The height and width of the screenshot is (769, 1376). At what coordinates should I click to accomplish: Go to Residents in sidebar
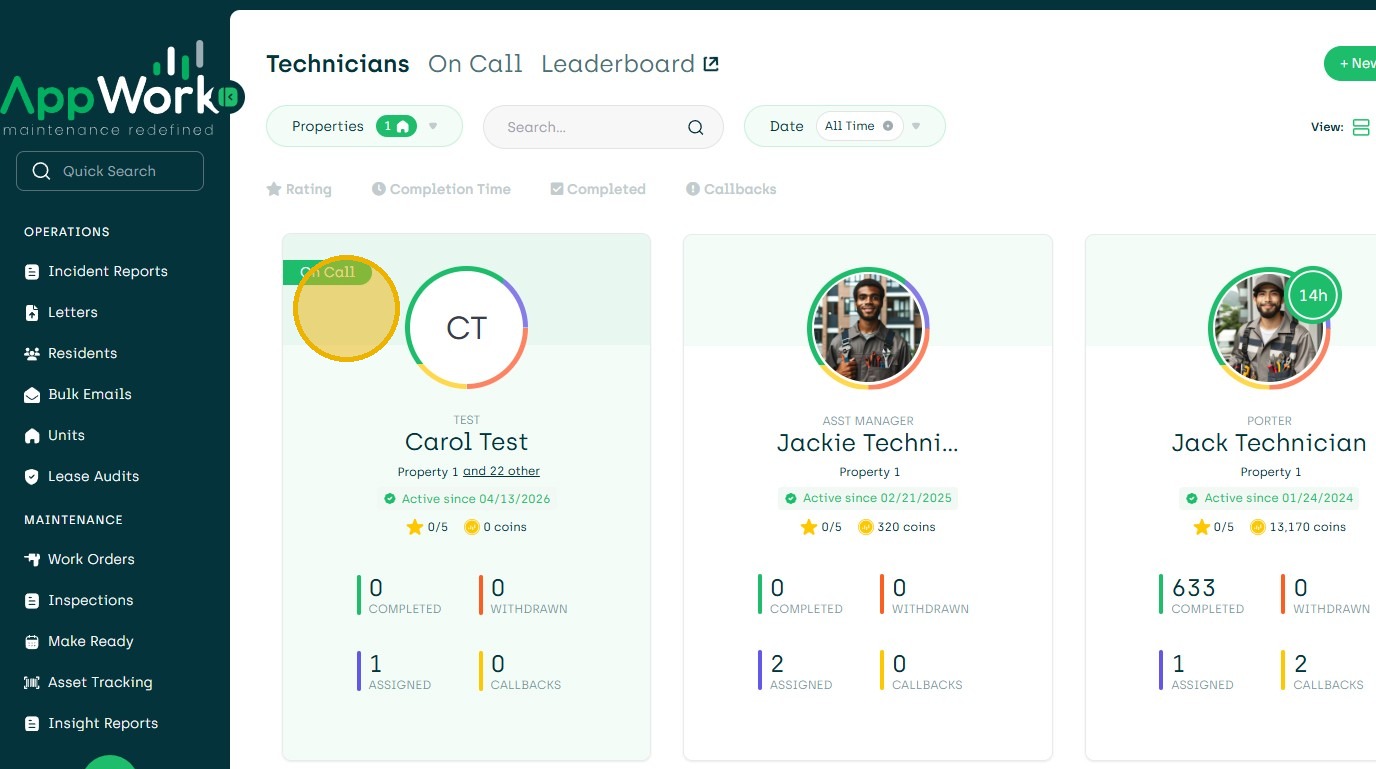(x=70, y=353)
